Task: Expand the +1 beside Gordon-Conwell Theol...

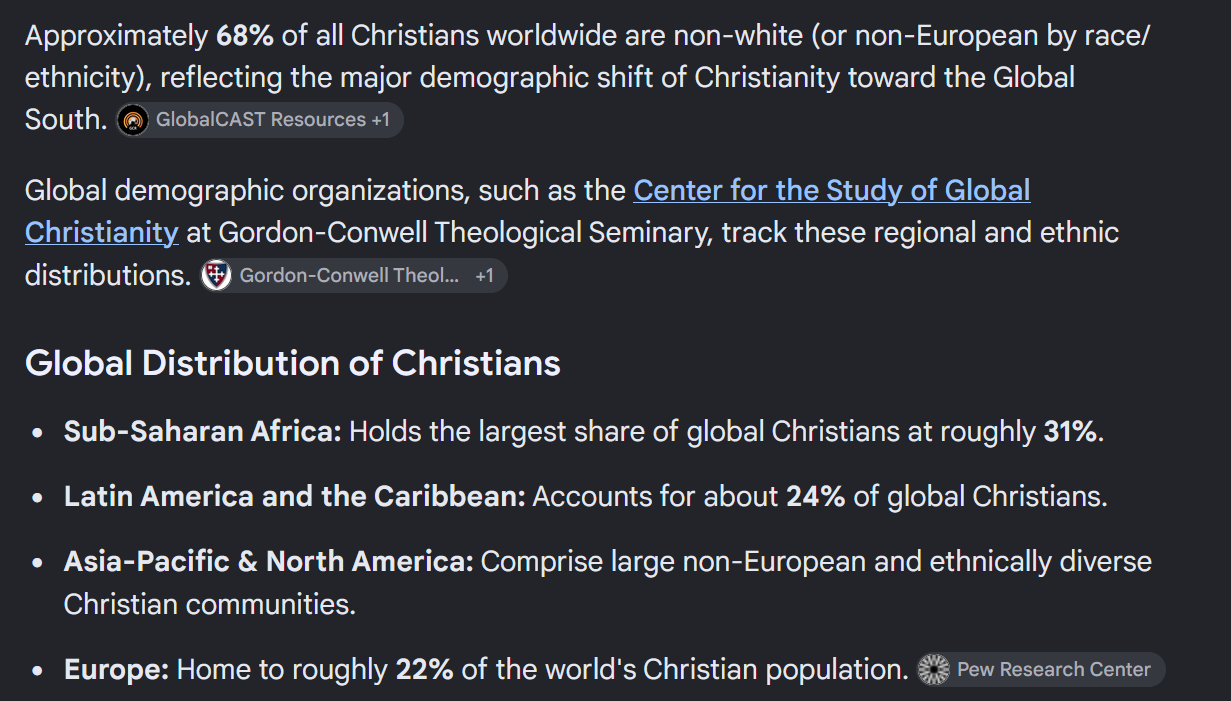Action: coord(484,276)
